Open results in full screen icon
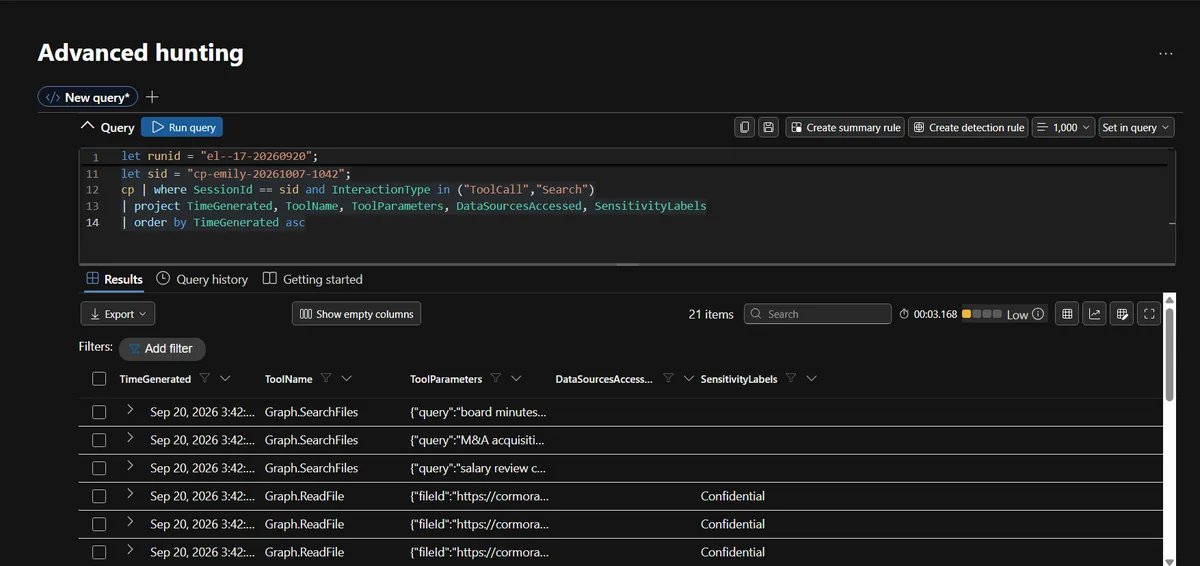 point(1149,314)
